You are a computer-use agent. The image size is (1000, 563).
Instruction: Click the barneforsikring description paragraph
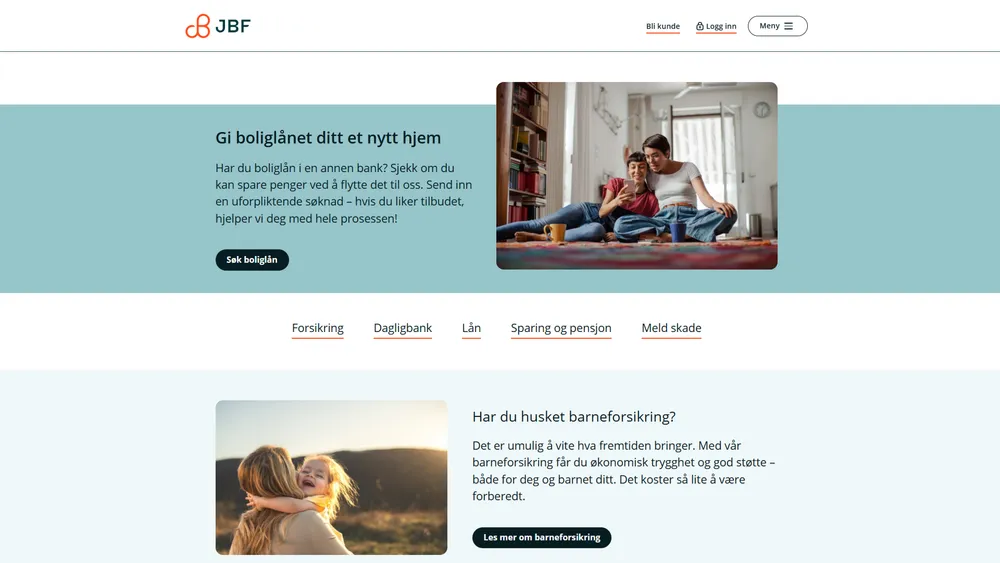(624, 471)
